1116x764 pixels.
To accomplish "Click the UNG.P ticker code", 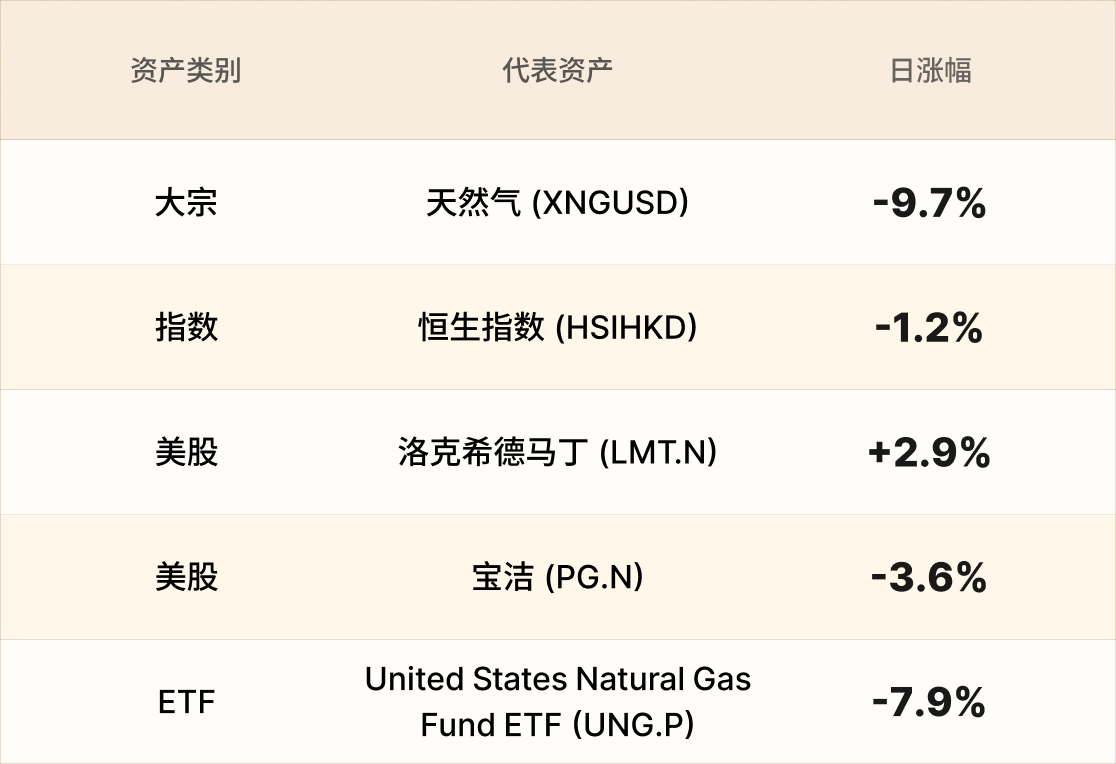I will coord(632,724).
